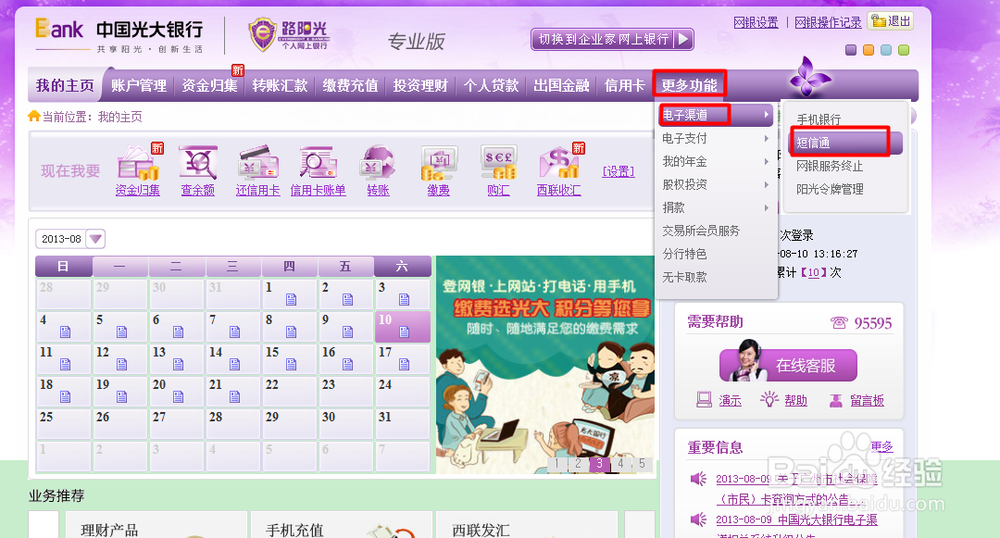Viewport: 1000px width, 538px height.
Task: Open the 缴费充值 tab
Action: pos(350,85)
